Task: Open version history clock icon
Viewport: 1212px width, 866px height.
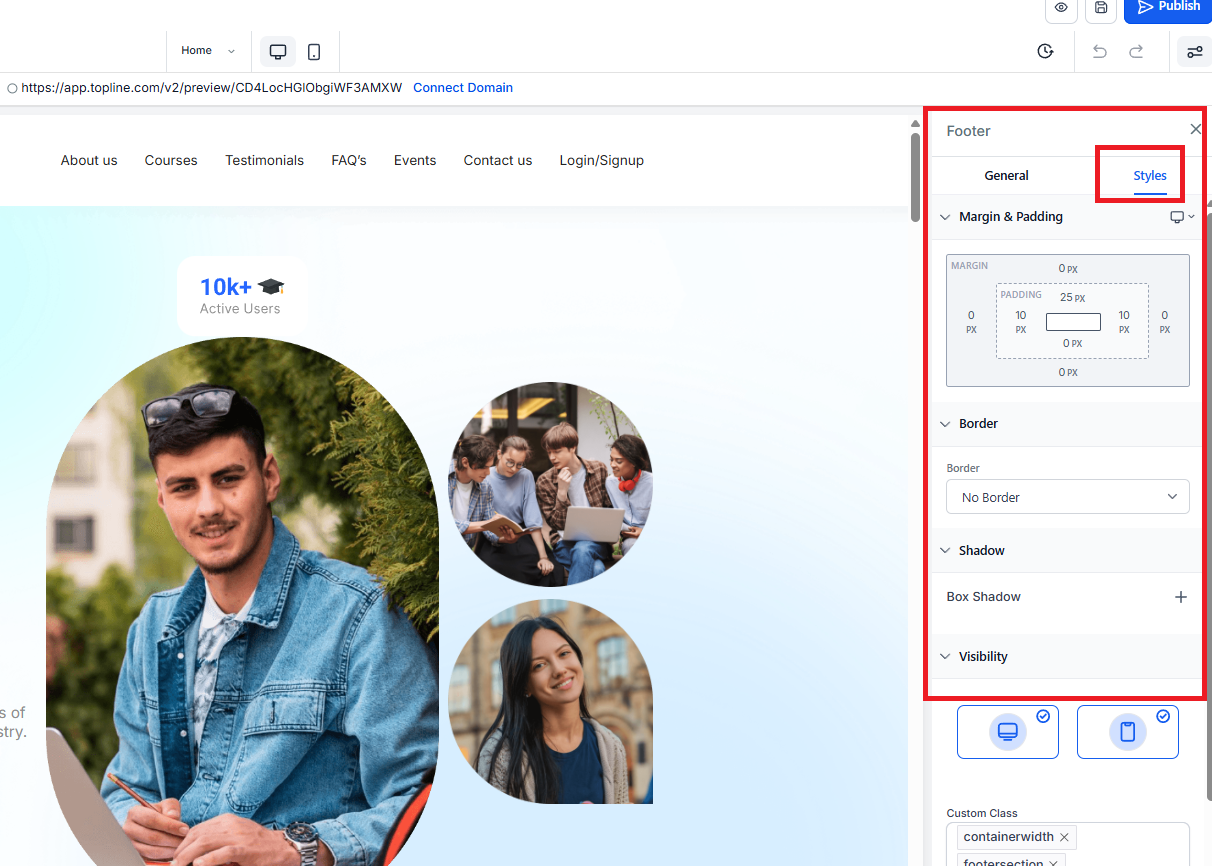Action: (1045, 51)
